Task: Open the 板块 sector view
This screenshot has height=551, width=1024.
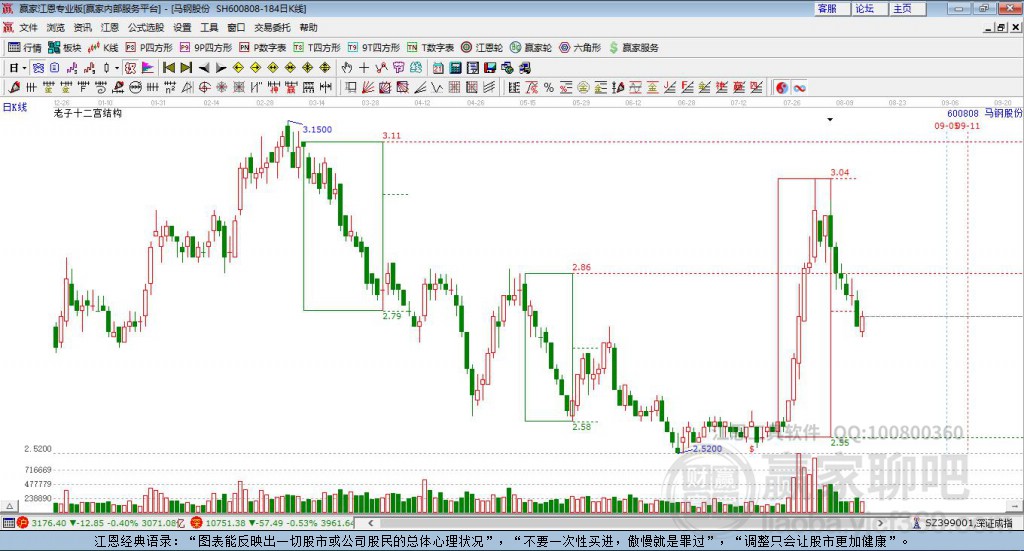Action: pyautogui.click(x=65, y=48)
